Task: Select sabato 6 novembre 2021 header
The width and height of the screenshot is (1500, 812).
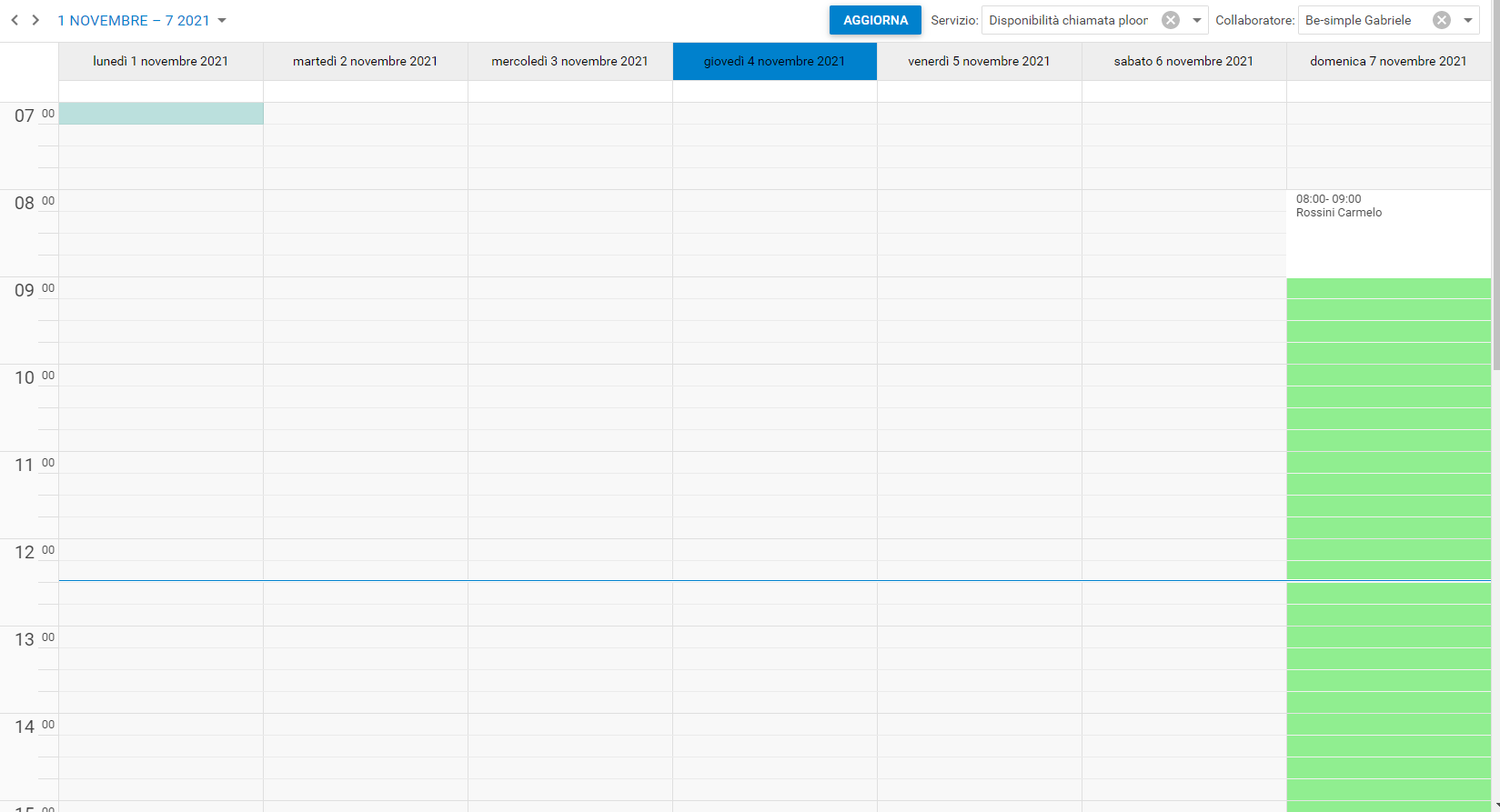Action: pyautogui.click(x=1184, y=61)
